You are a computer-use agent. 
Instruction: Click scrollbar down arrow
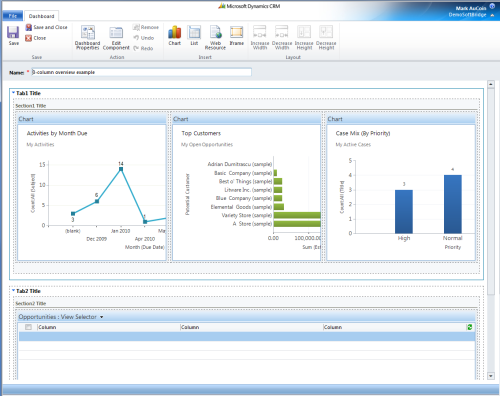tap(491, 376)
